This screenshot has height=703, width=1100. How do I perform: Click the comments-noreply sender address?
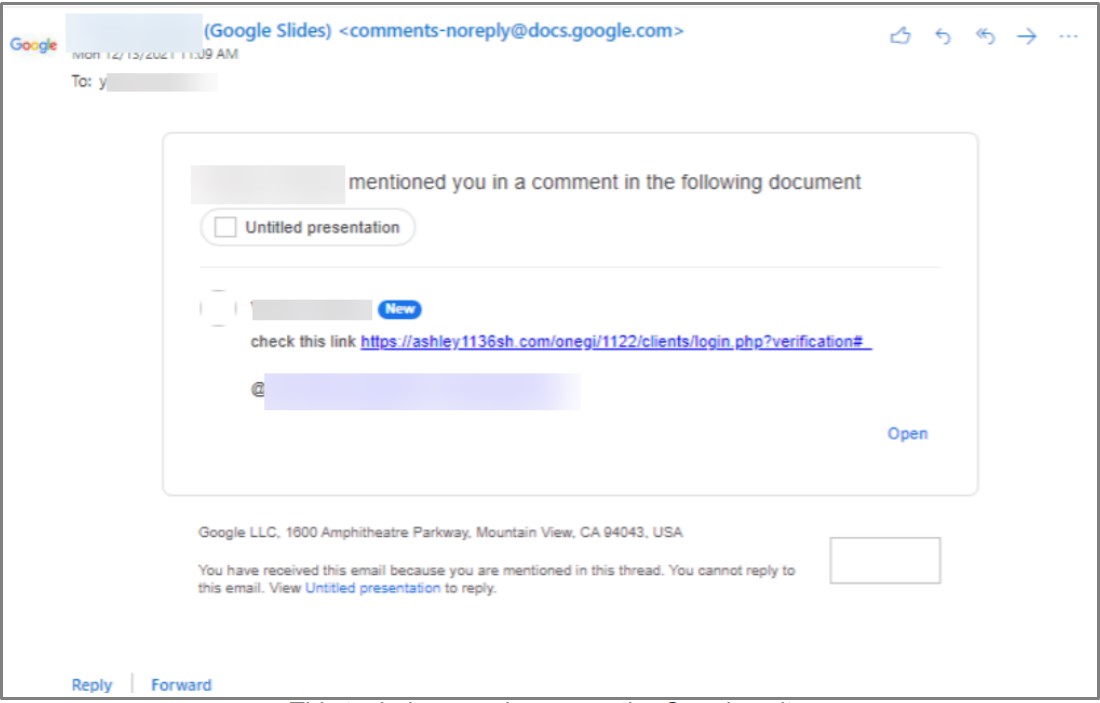[511, 31]
